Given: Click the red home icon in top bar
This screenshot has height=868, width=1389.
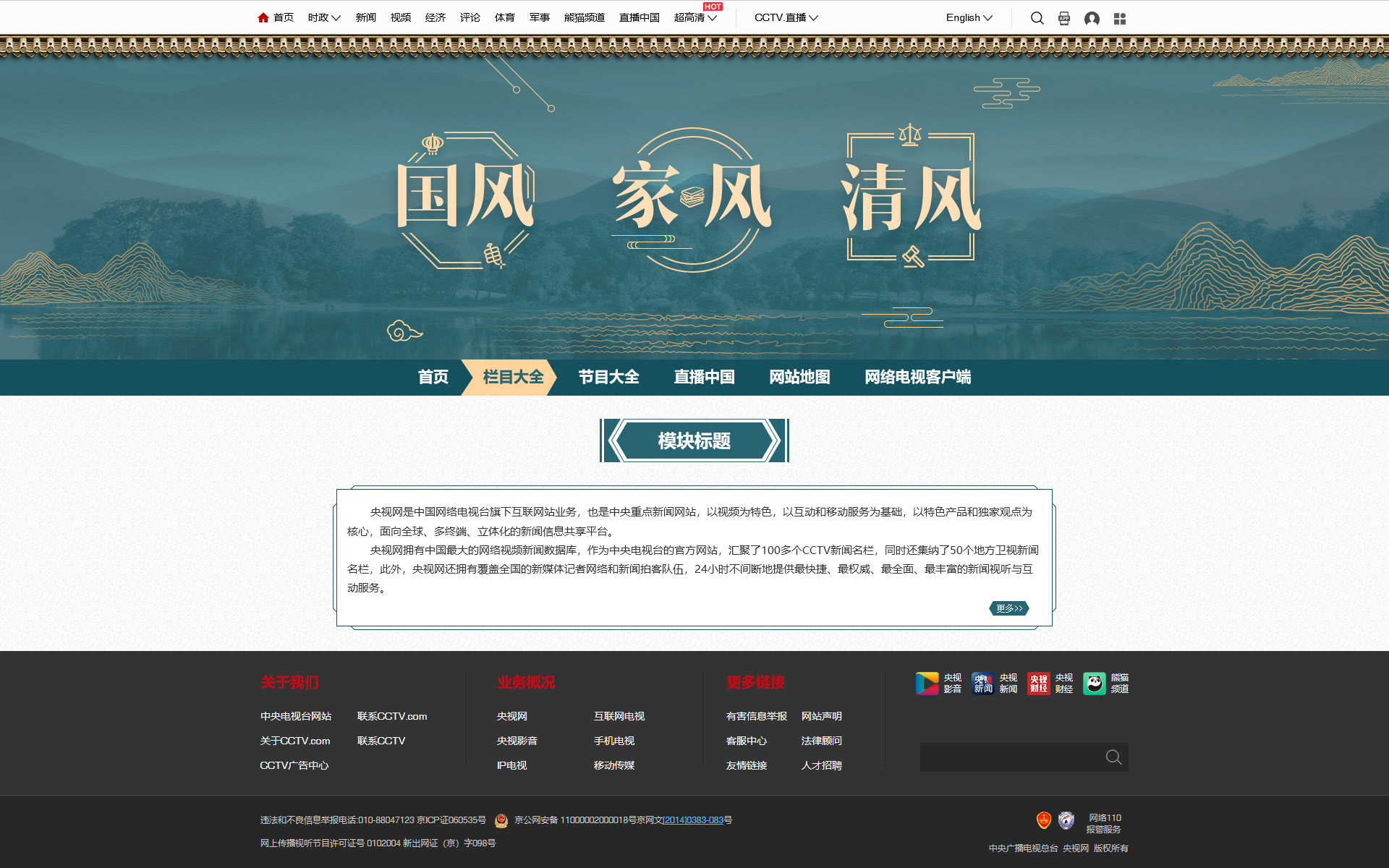Looking at the screenshot, I should coord(263,17).
